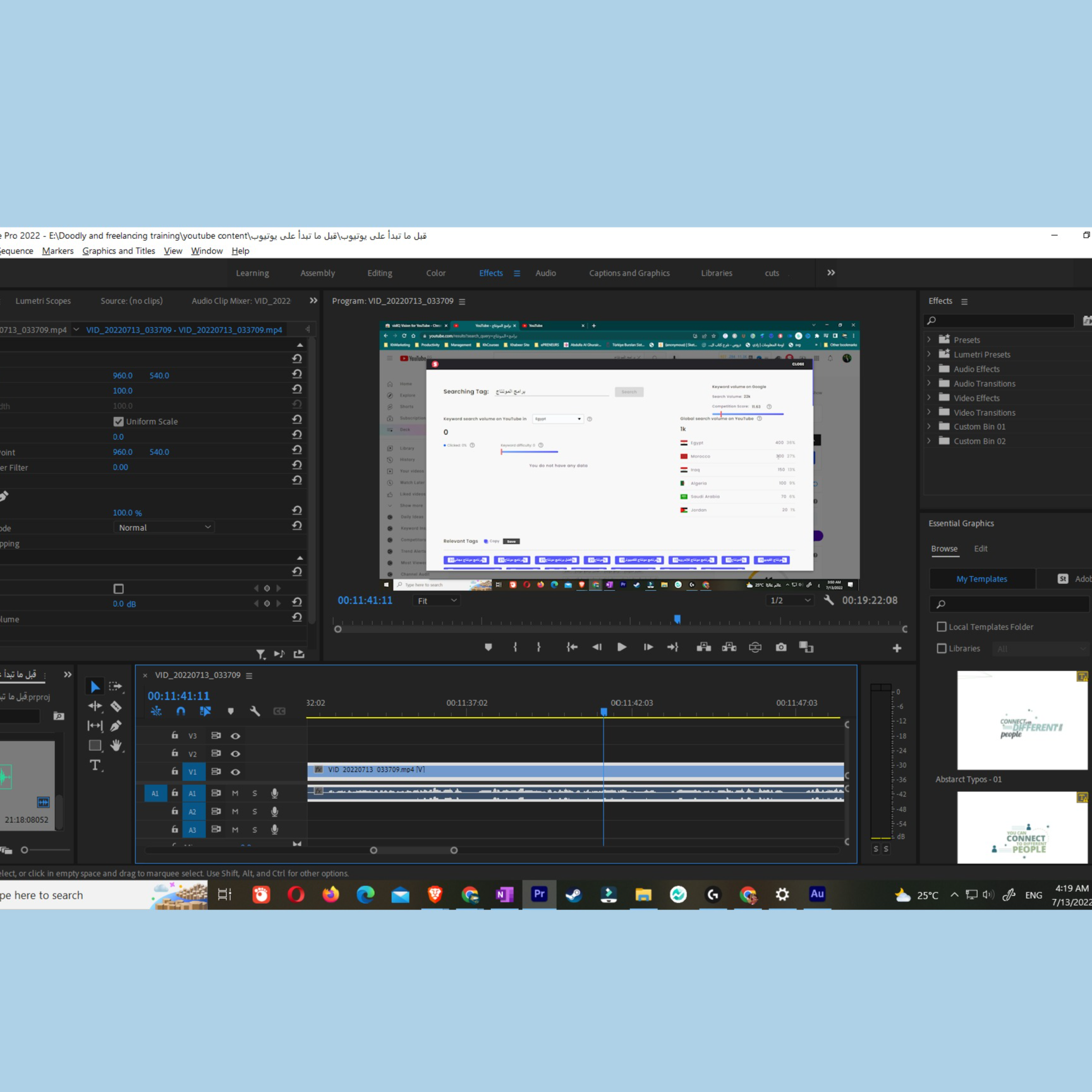
Task: Open Comparison View button
Action: pyautogui.click(x=806, y=647)
